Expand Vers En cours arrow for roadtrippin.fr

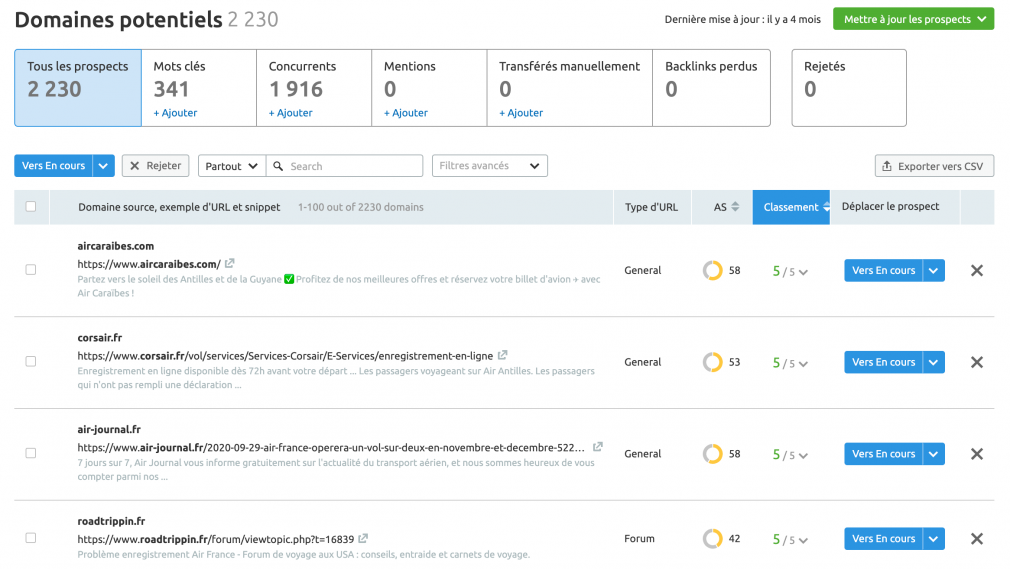click(x=933, y=539)
